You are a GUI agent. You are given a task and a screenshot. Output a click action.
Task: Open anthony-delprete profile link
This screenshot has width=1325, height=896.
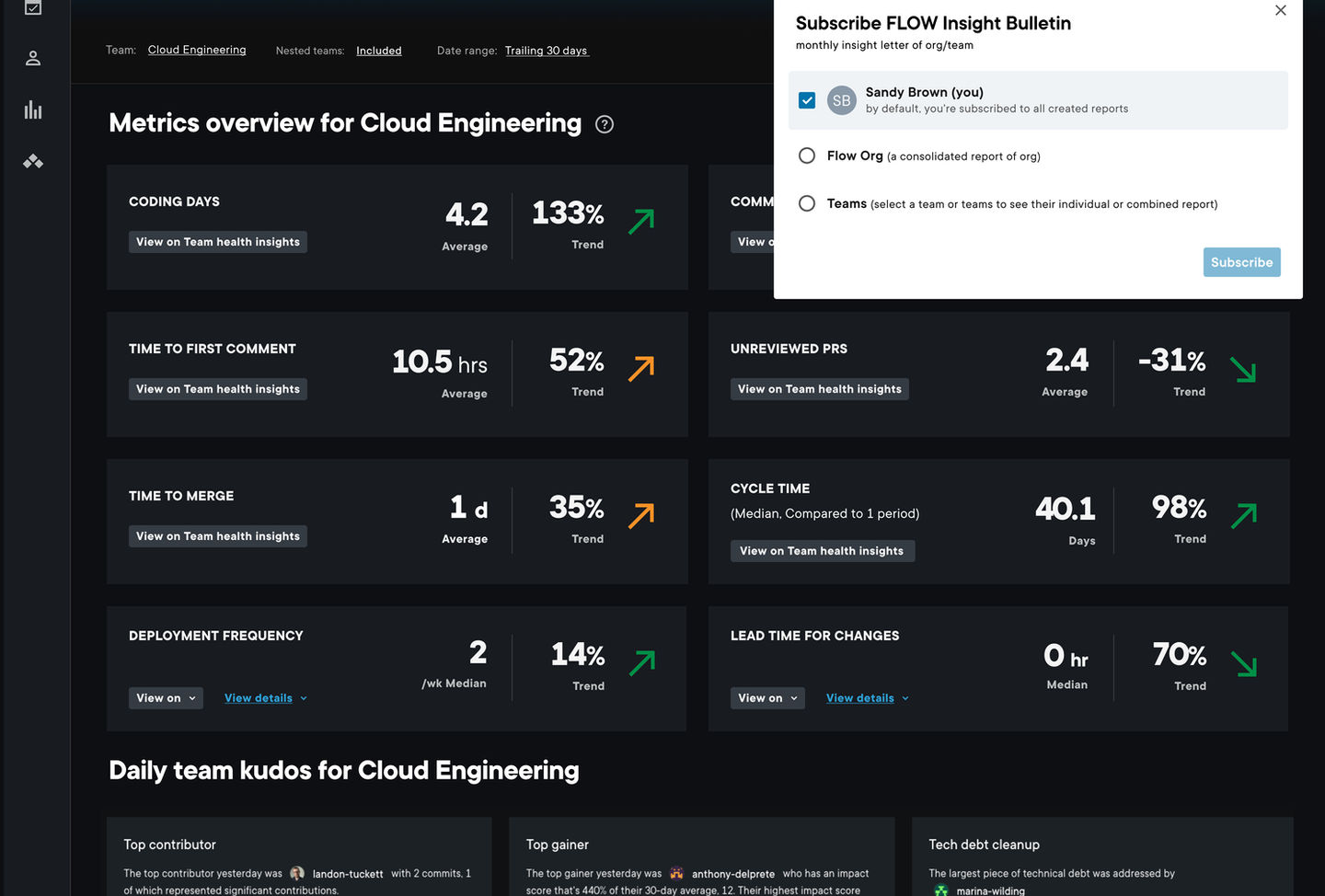pos(733,874)
